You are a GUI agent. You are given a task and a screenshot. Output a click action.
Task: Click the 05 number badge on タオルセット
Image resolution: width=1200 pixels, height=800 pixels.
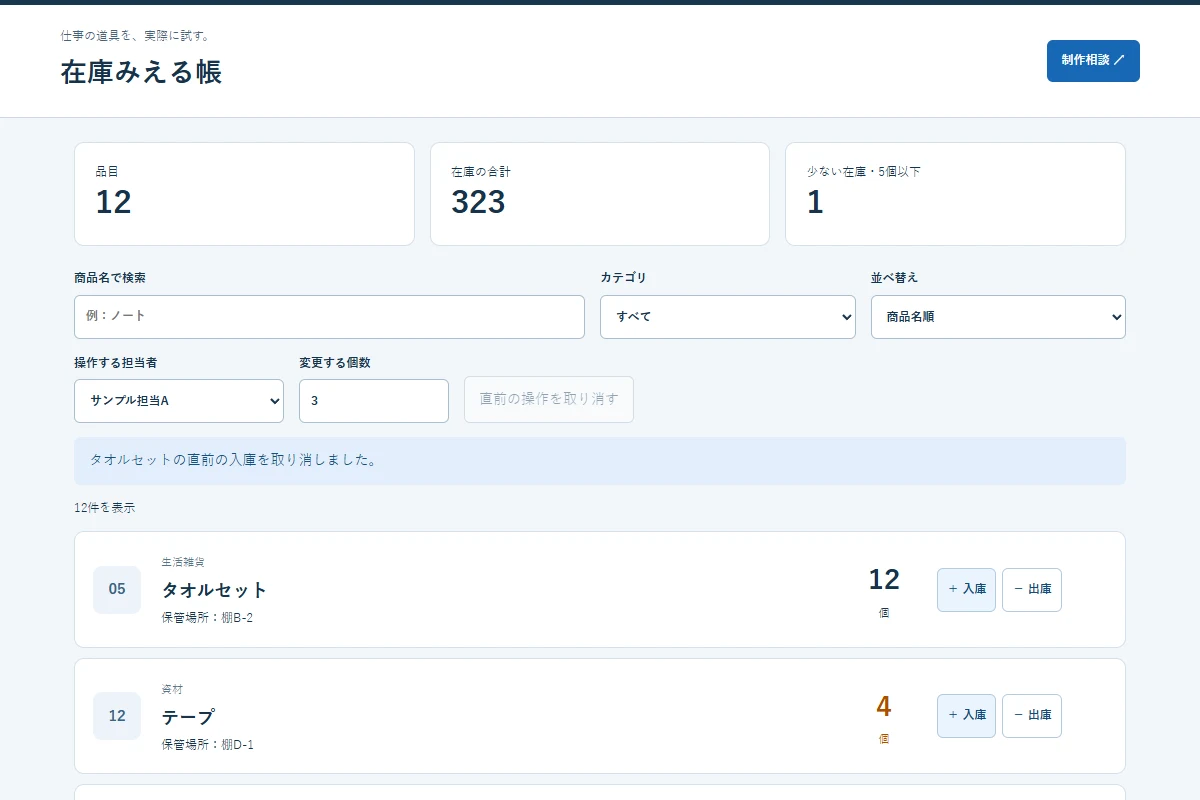coord(117,589)
